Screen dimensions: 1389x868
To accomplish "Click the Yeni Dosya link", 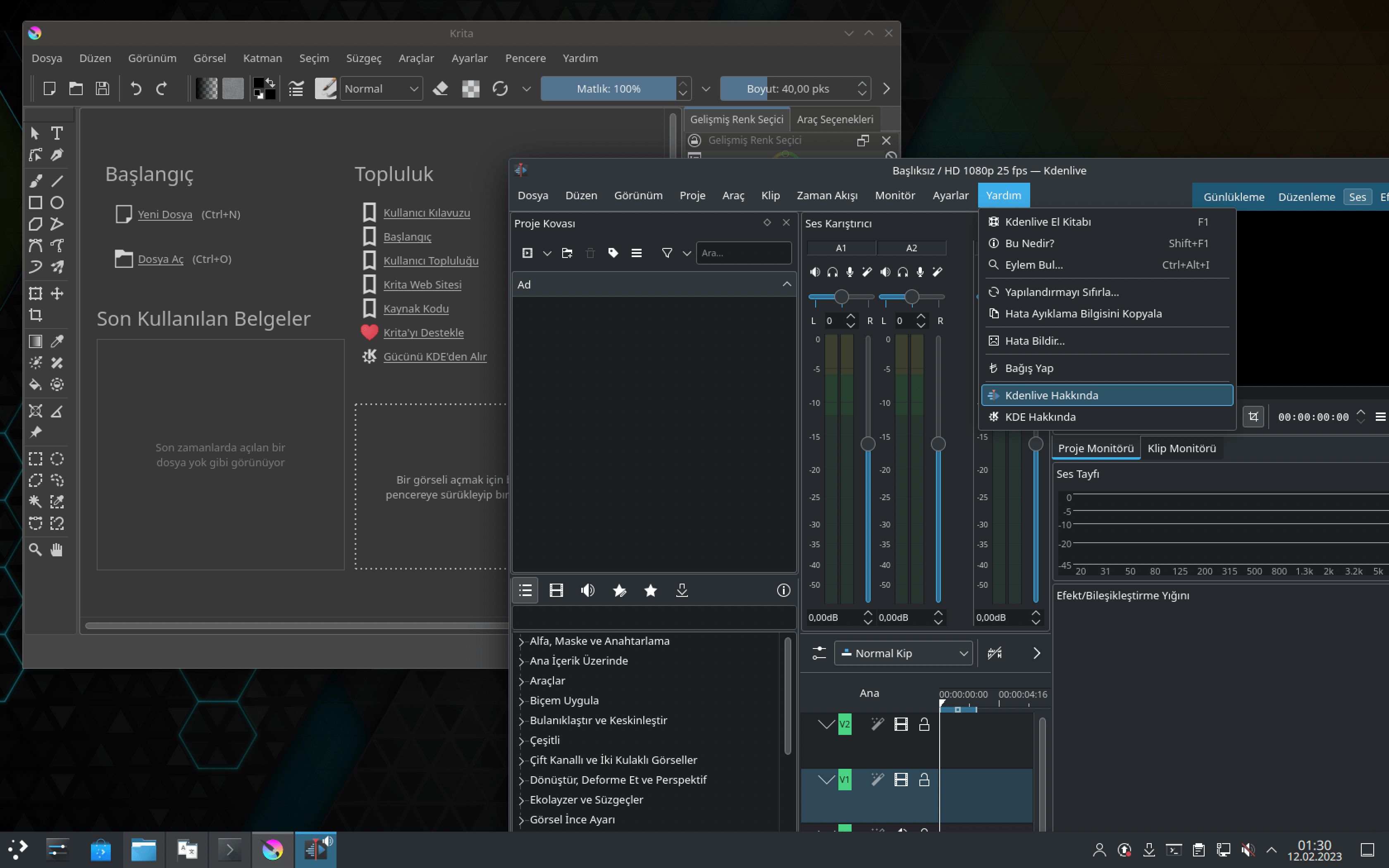I will 165,214.
